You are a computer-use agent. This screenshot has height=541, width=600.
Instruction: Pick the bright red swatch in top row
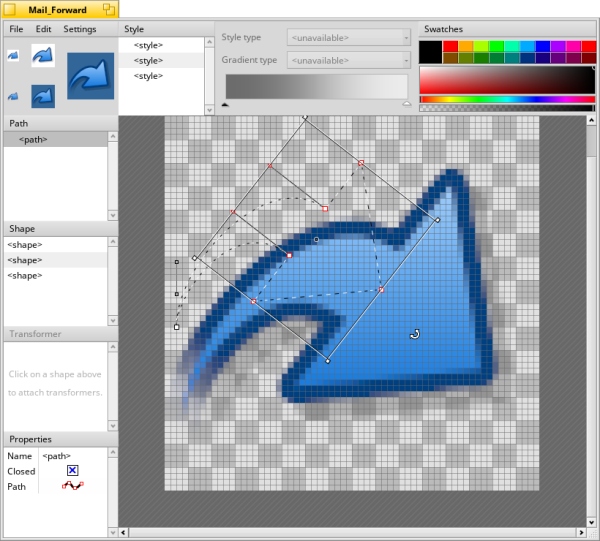pyautogui.click(x=450, y=46)
